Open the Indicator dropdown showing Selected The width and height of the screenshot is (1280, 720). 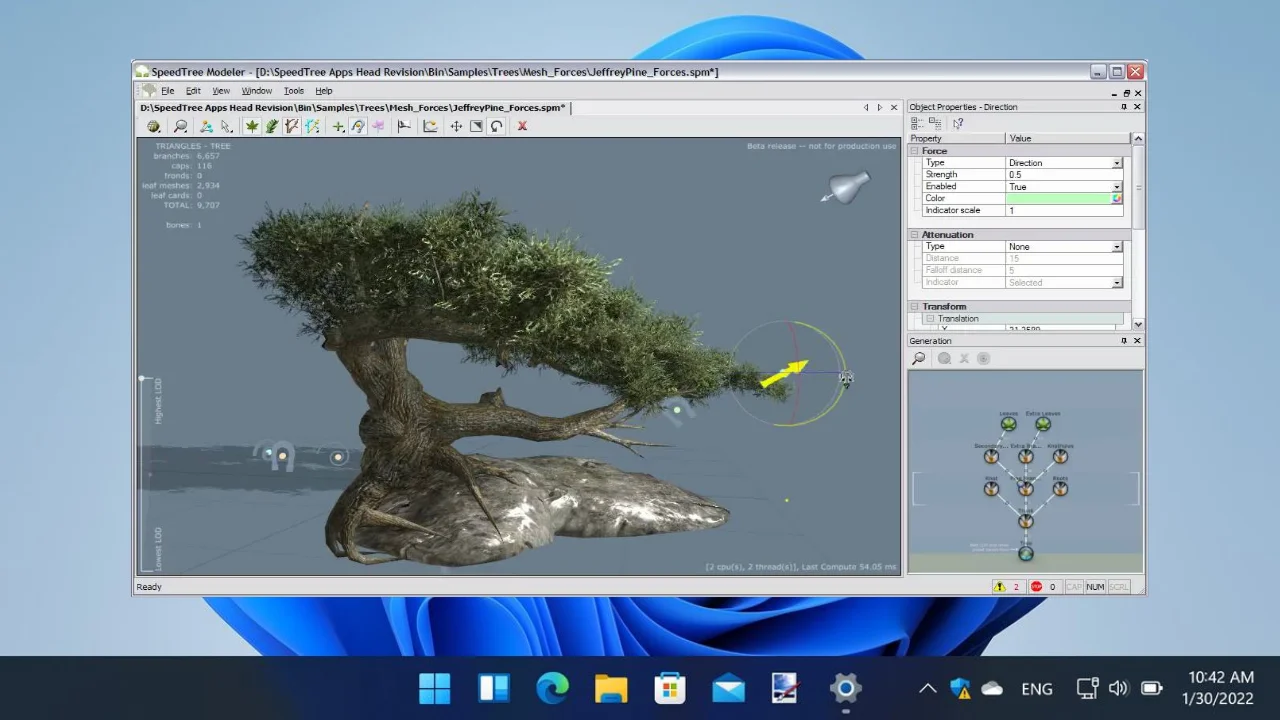click(1117, 283)
